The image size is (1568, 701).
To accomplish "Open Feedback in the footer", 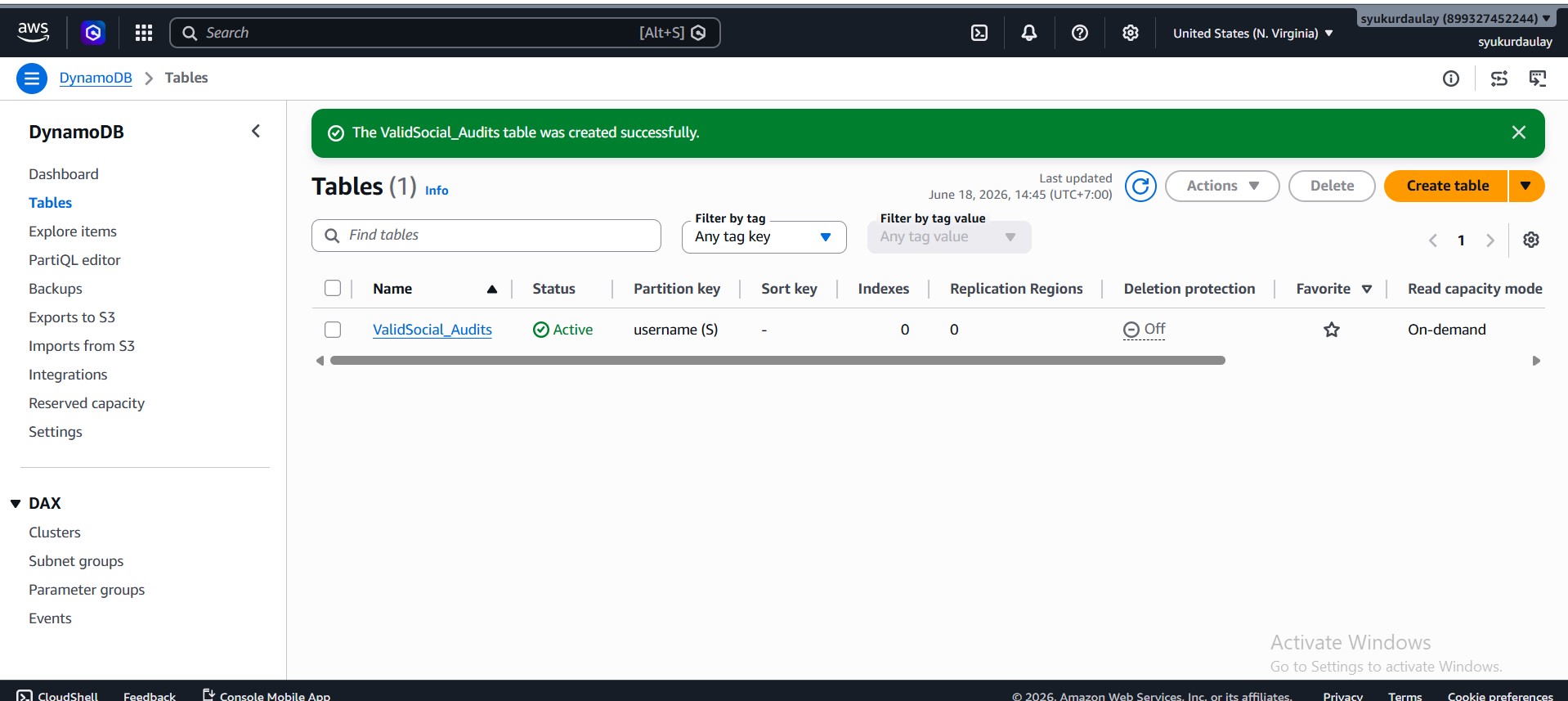I will (x=150, y=696).
